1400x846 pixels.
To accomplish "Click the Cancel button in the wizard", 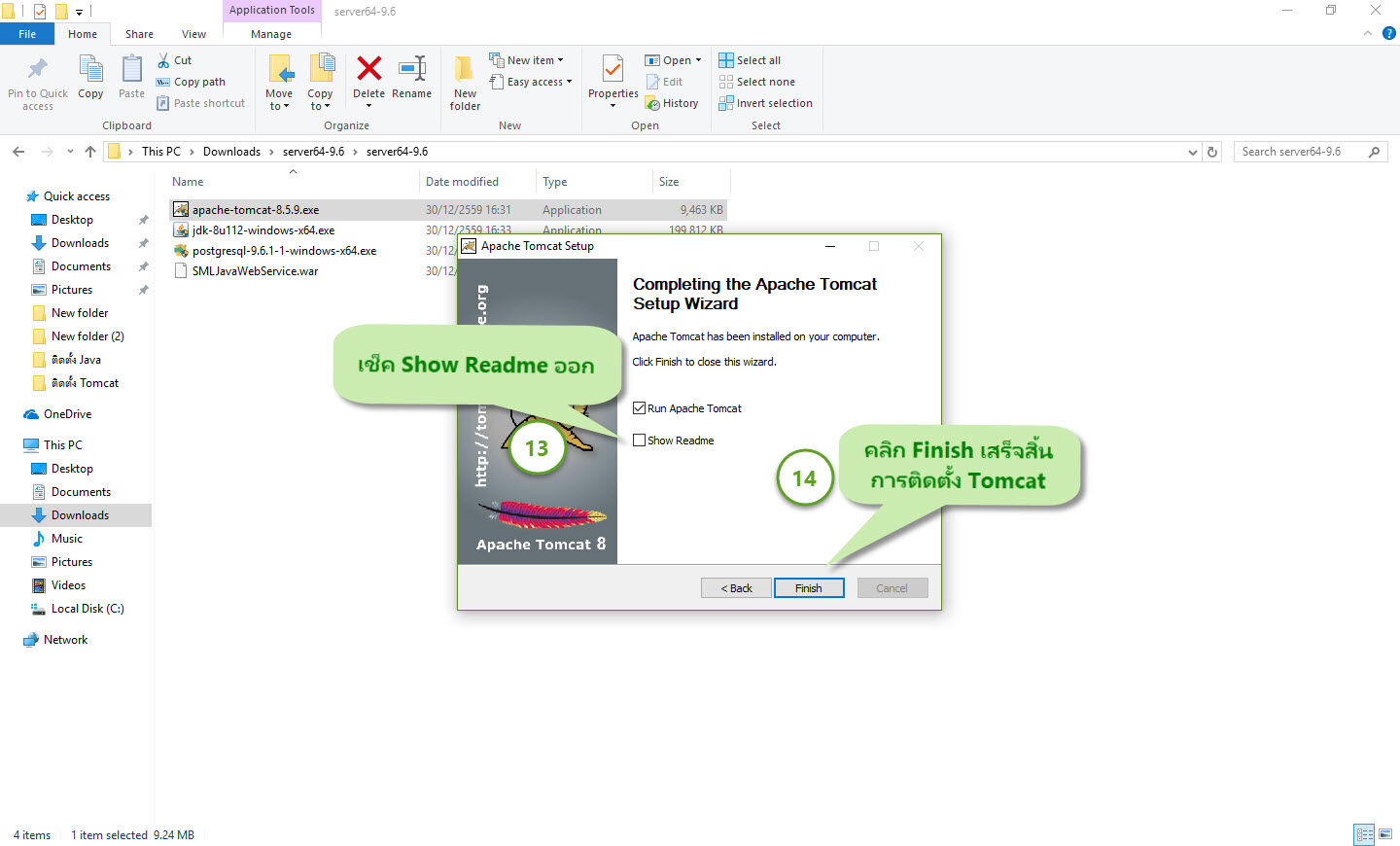I will click(892, 588).
